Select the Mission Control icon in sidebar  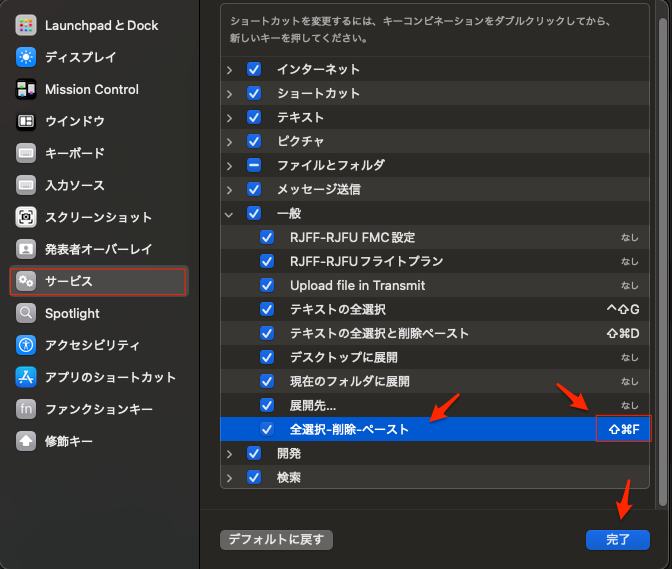click(x=26, y=89)
